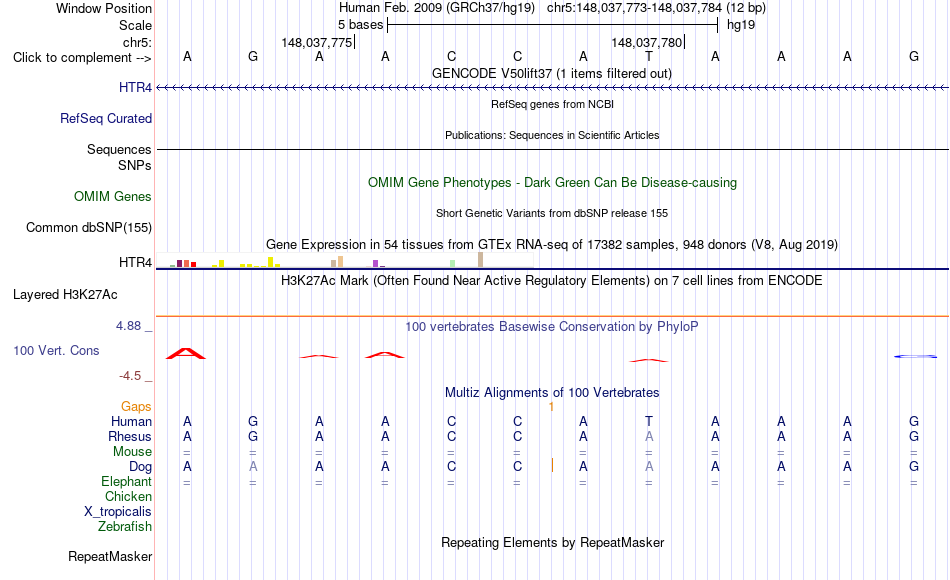Click the HTR4 gene intron arrow line
The image size is (950, 580).
[x=553, y=88]
